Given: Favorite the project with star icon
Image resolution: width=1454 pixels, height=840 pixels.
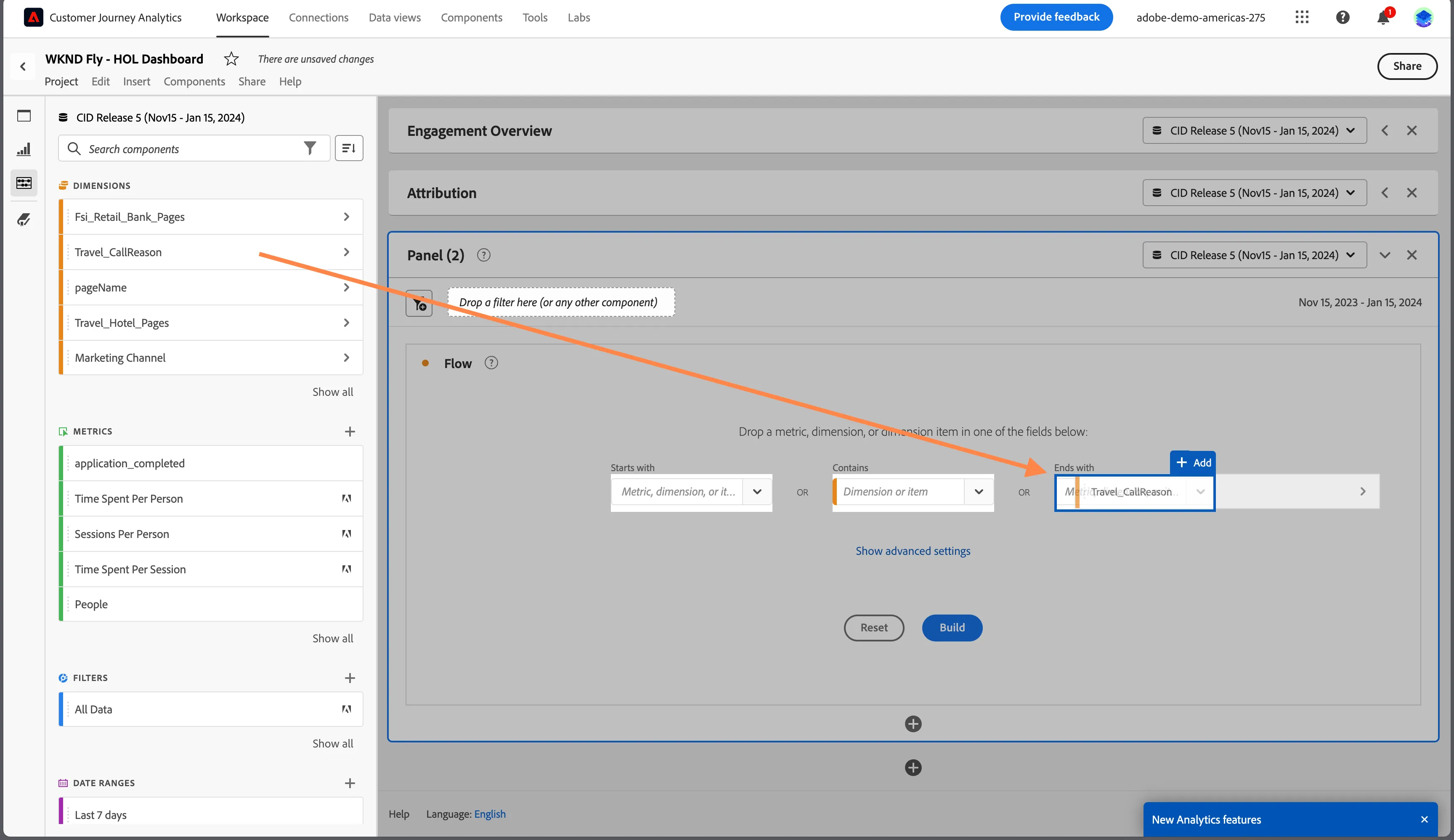Looking at the screenshot, I should pyautogui.click(x=231, y=59).
